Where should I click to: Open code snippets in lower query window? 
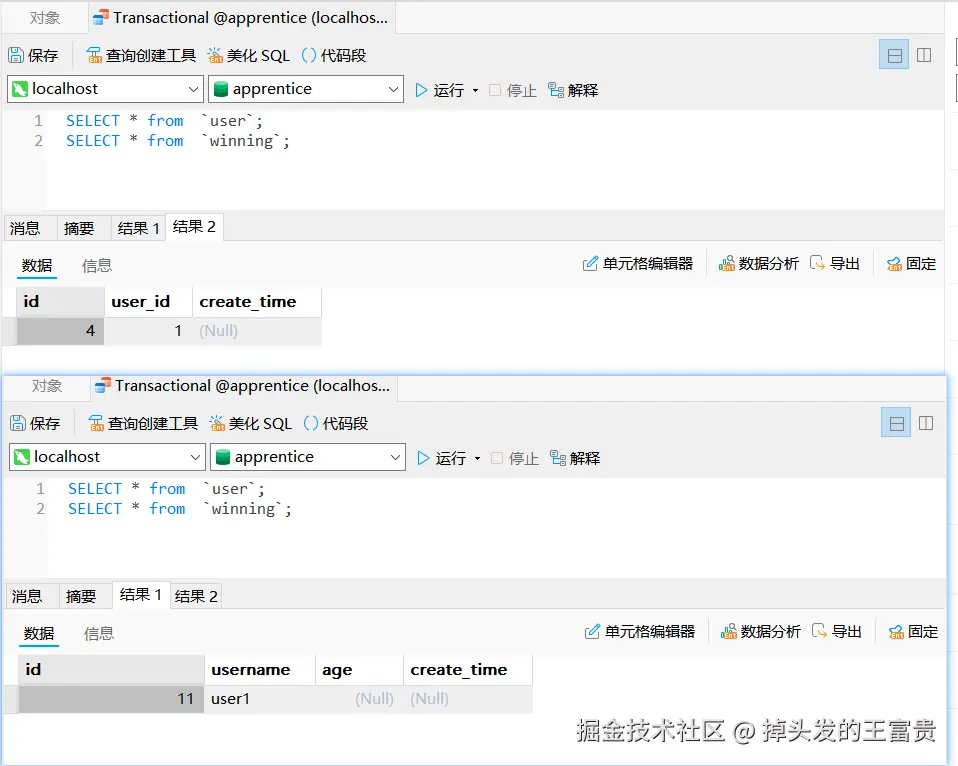336,423
